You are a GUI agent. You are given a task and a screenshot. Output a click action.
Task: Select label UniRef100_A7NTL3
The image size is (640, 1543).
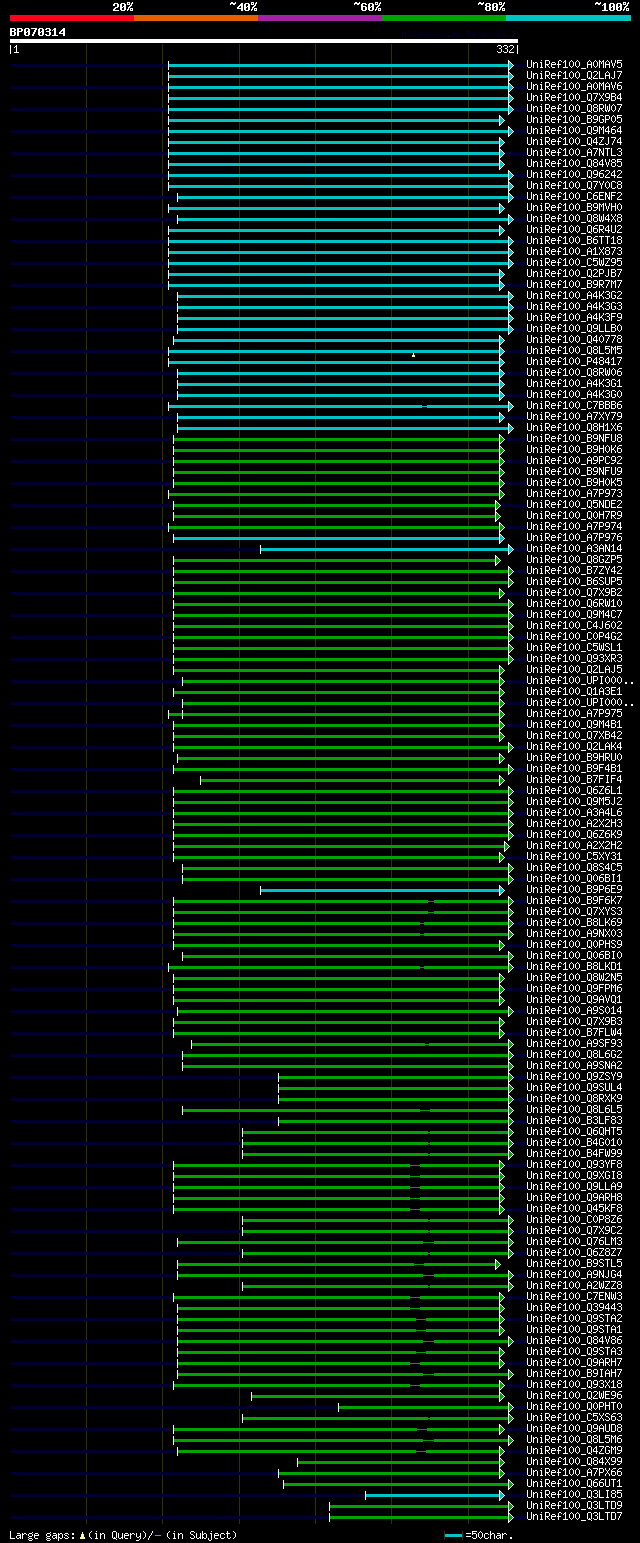click(x=574, y=152)
